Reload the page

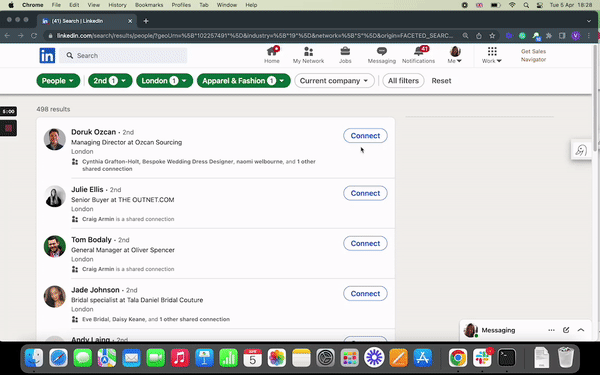tap(34, 36)
